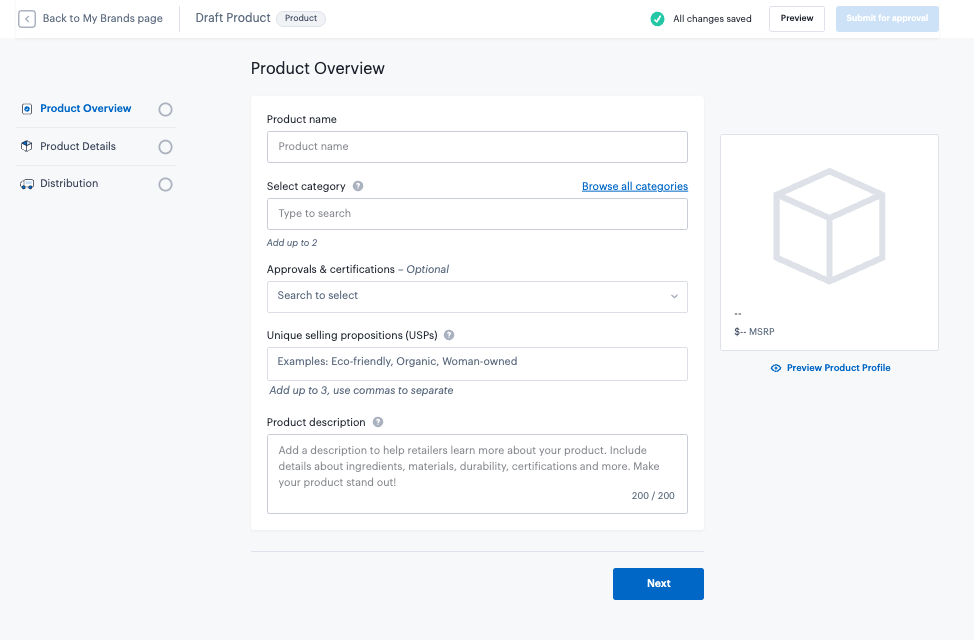Screen dimensions: 974x640
Task: Click the back arrow icon
Action: point(27,19)
